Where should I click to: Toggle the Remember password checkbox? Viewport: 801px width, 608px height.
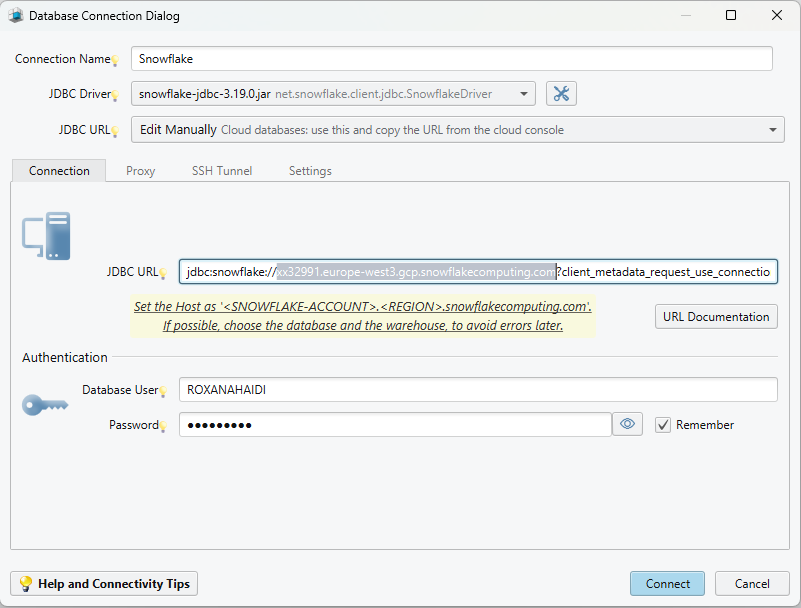(x=662, y=425)
